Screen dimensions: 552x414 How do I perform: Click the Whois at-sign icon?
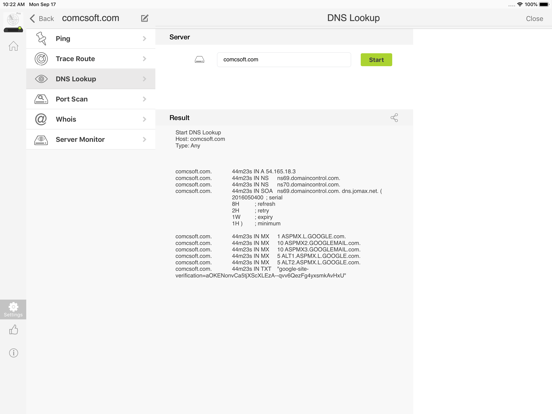[41, 119]
